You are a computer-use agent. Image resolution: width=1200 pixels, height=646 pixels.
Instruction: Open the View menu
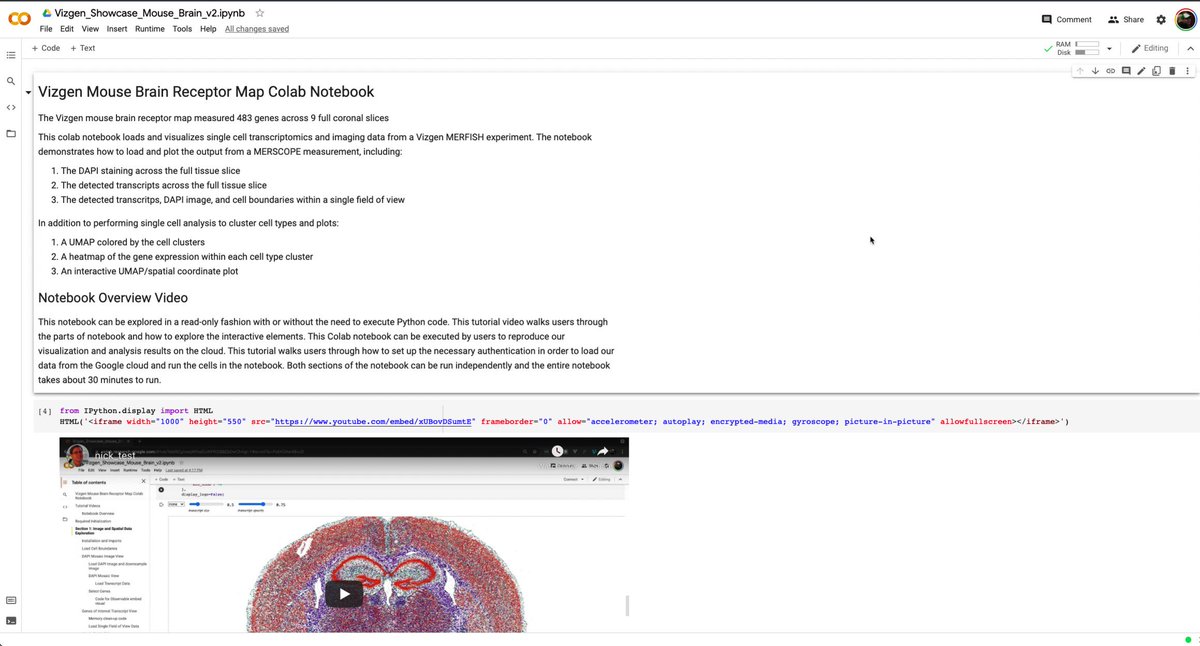point(90,29)
